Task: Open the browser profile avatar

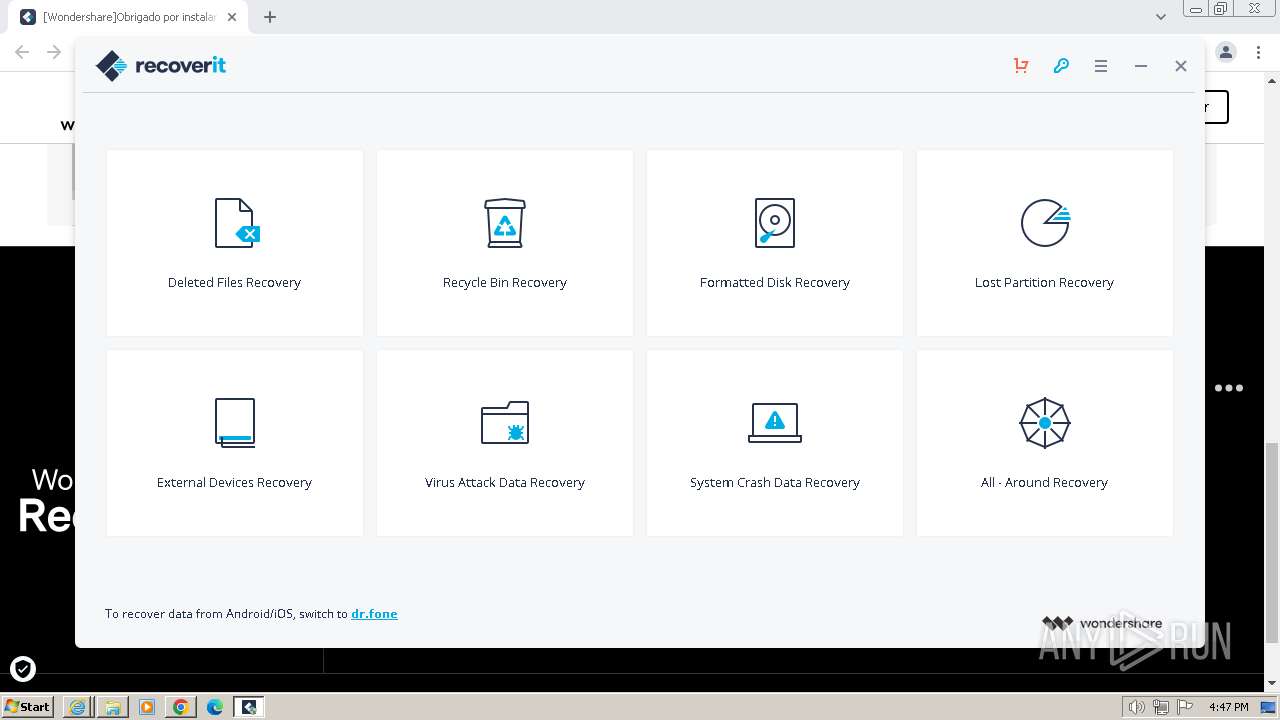Action: 1226,52
